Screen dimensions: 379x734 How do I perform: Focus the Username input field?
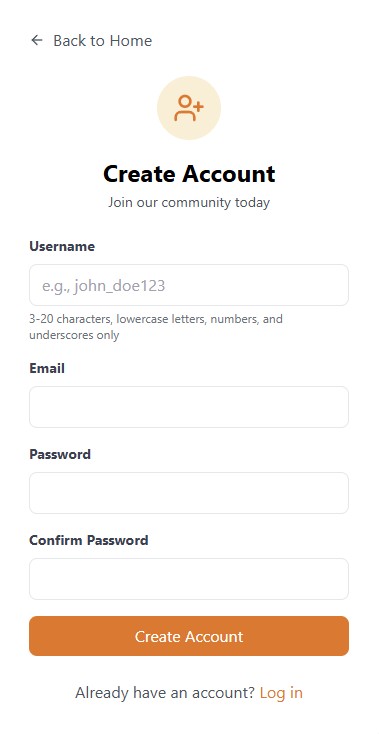(189, 285)
